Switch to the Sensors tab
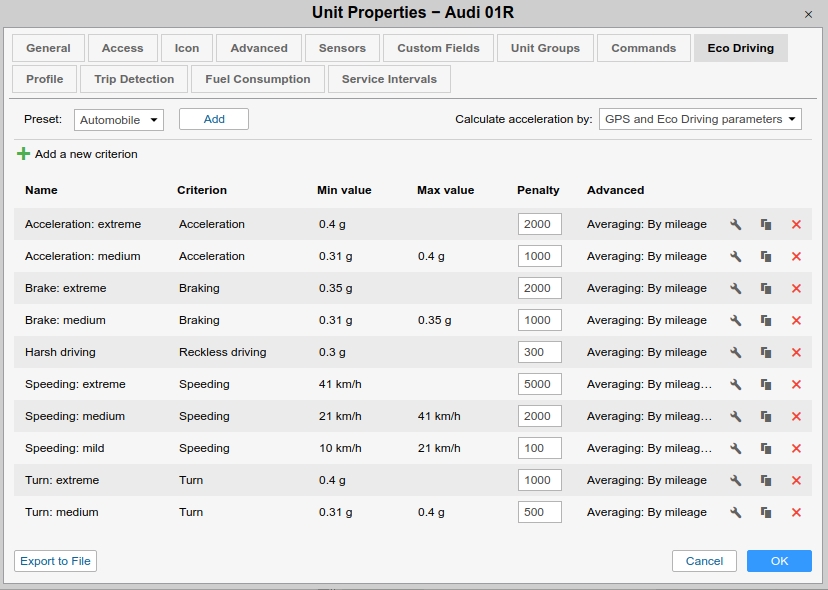Viewport: 828px width, 590px height. pyautogui.click(x=342, y=48)
